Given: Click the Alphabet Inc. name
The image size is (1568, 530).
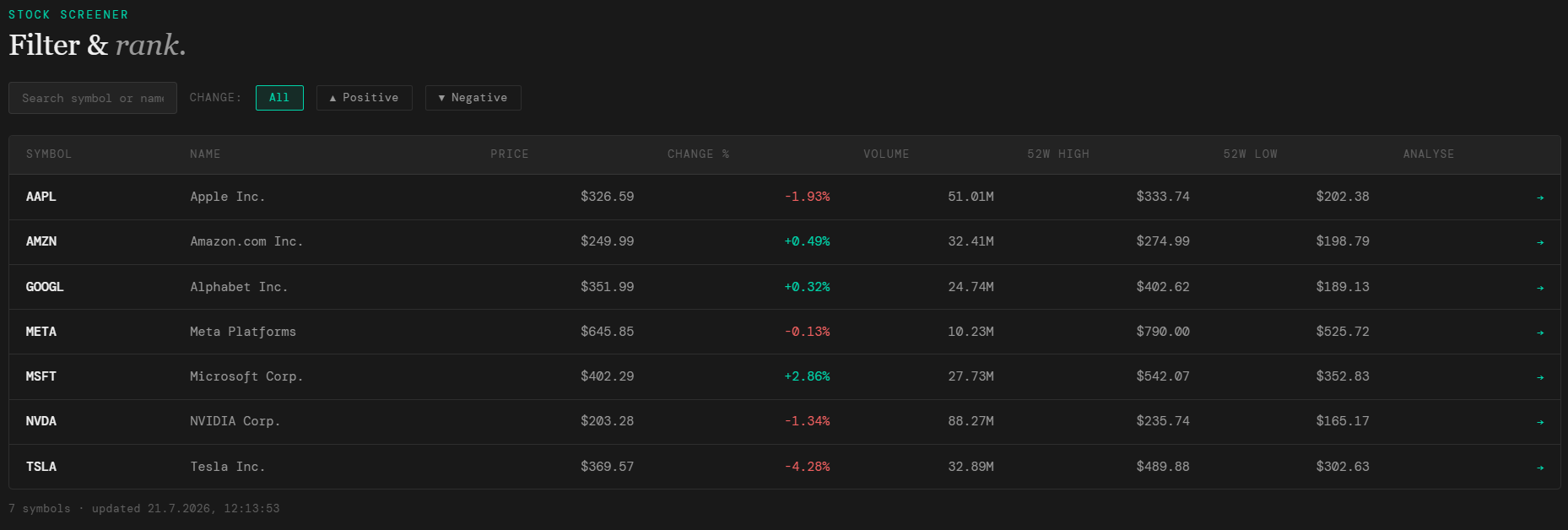Looking at the screenshot, I should [x=239, y=287].
